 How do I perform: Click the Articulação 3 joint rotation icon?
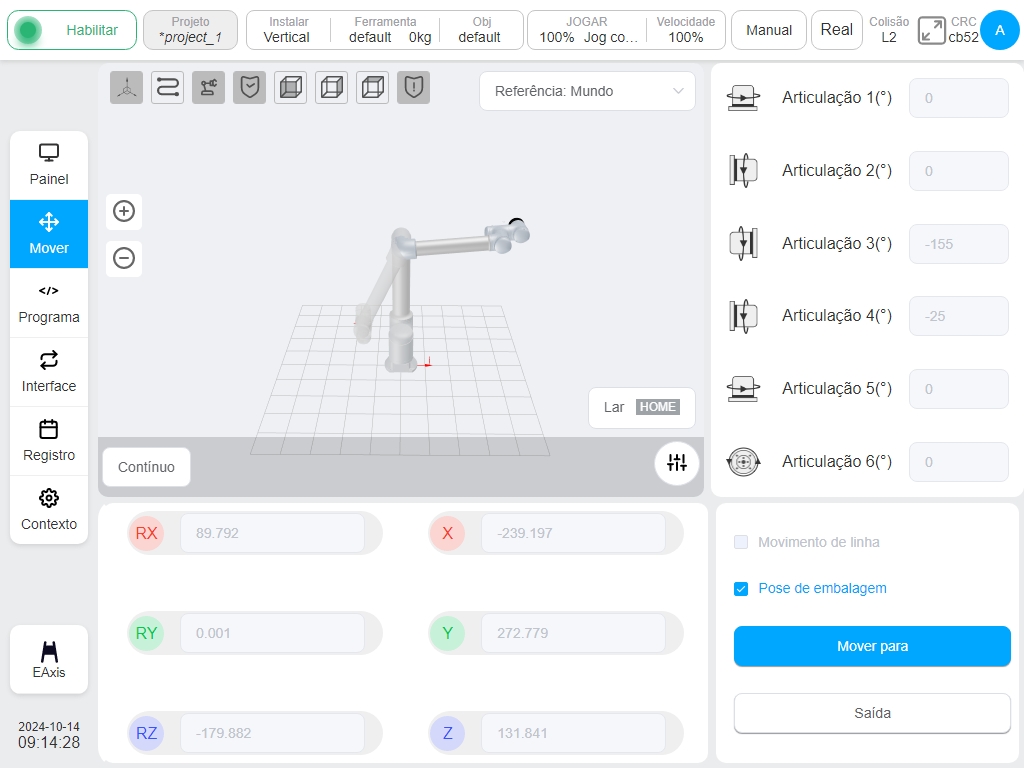(743, 244)
